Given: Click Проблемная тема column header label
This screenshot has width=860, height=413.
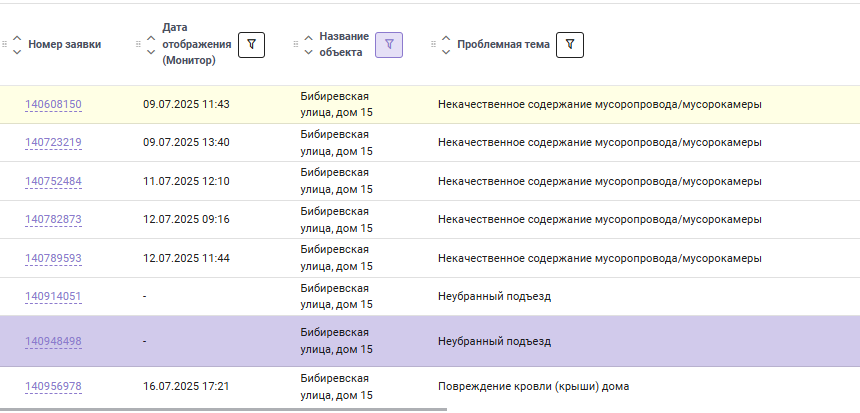Looking at the screenshot, I should (503, 44).
